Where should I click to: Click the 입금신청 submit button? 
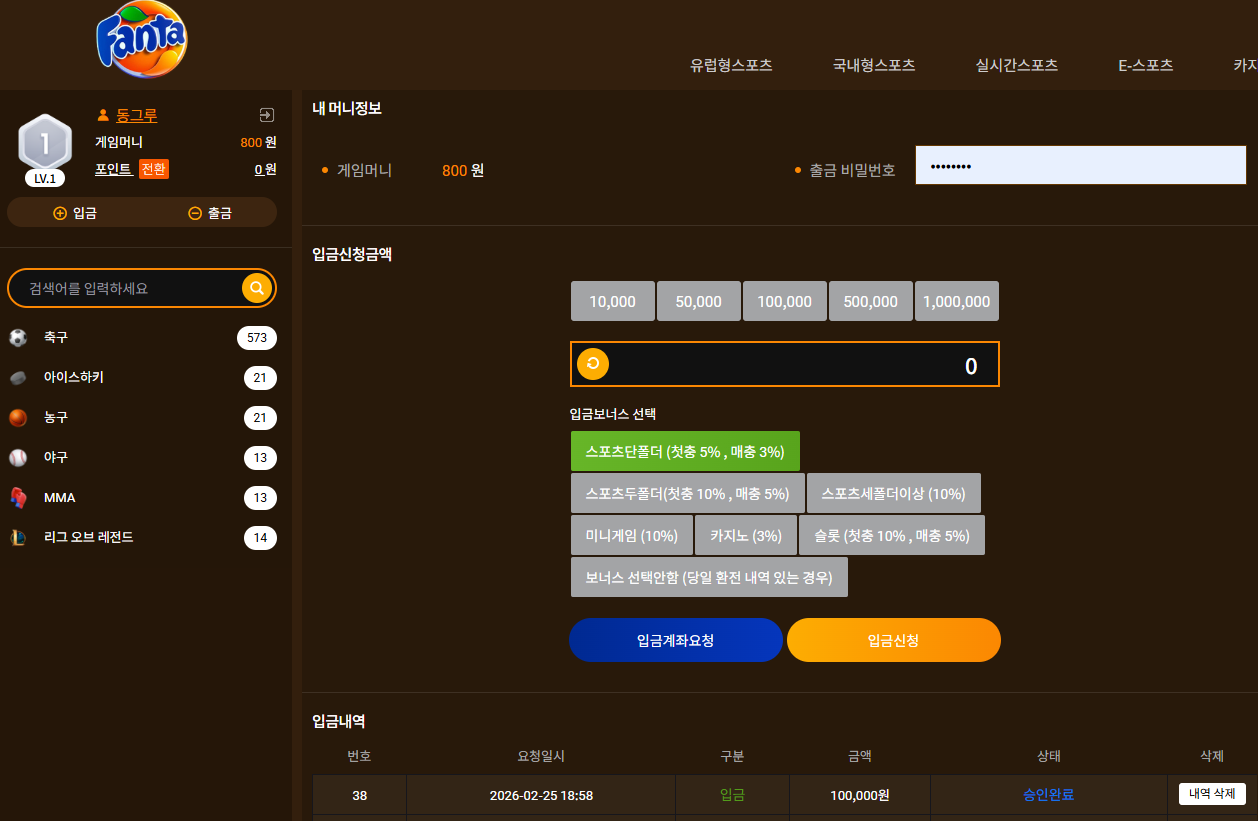(894, 640)
